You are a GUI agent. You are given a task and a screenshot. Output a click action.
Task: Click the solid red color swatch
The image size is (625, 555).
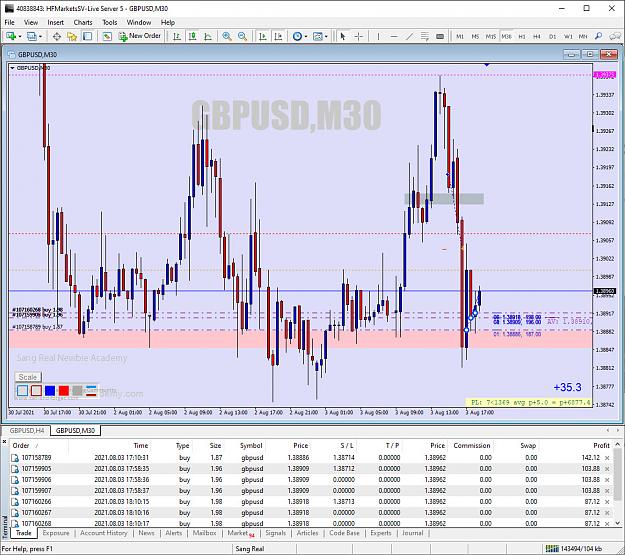64,391
